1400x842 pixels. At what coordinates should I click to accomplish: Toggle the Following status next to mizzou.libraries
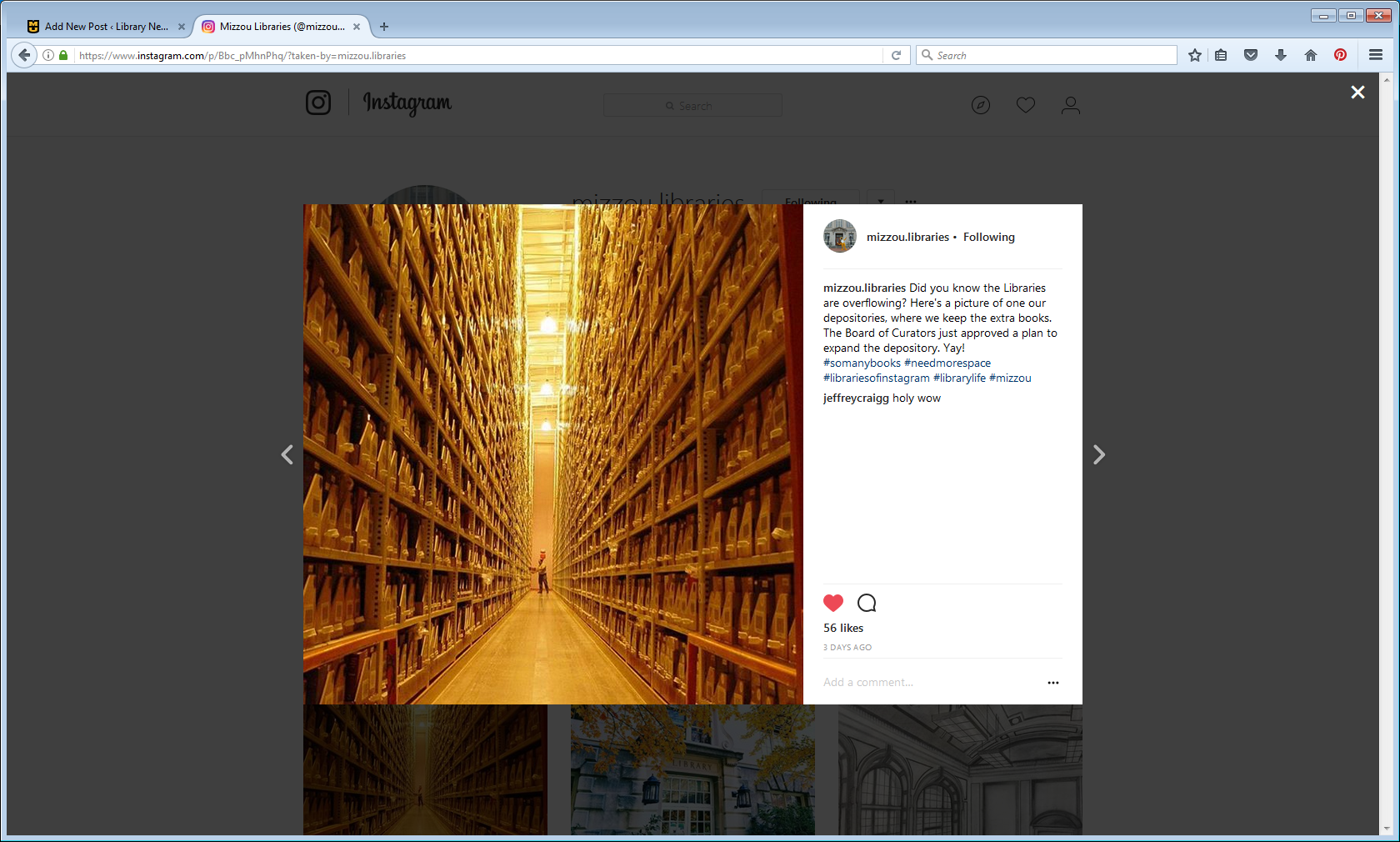coord(988,237)
